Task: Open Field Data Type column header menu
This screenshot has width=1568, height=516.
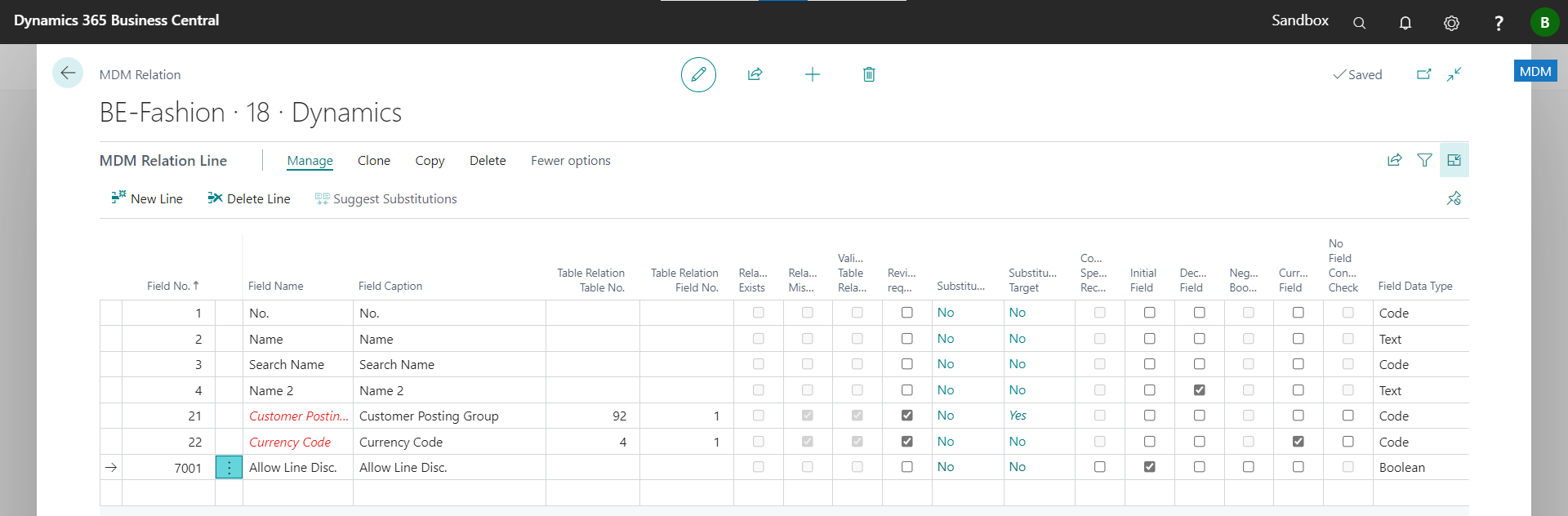Action: 1415,286
